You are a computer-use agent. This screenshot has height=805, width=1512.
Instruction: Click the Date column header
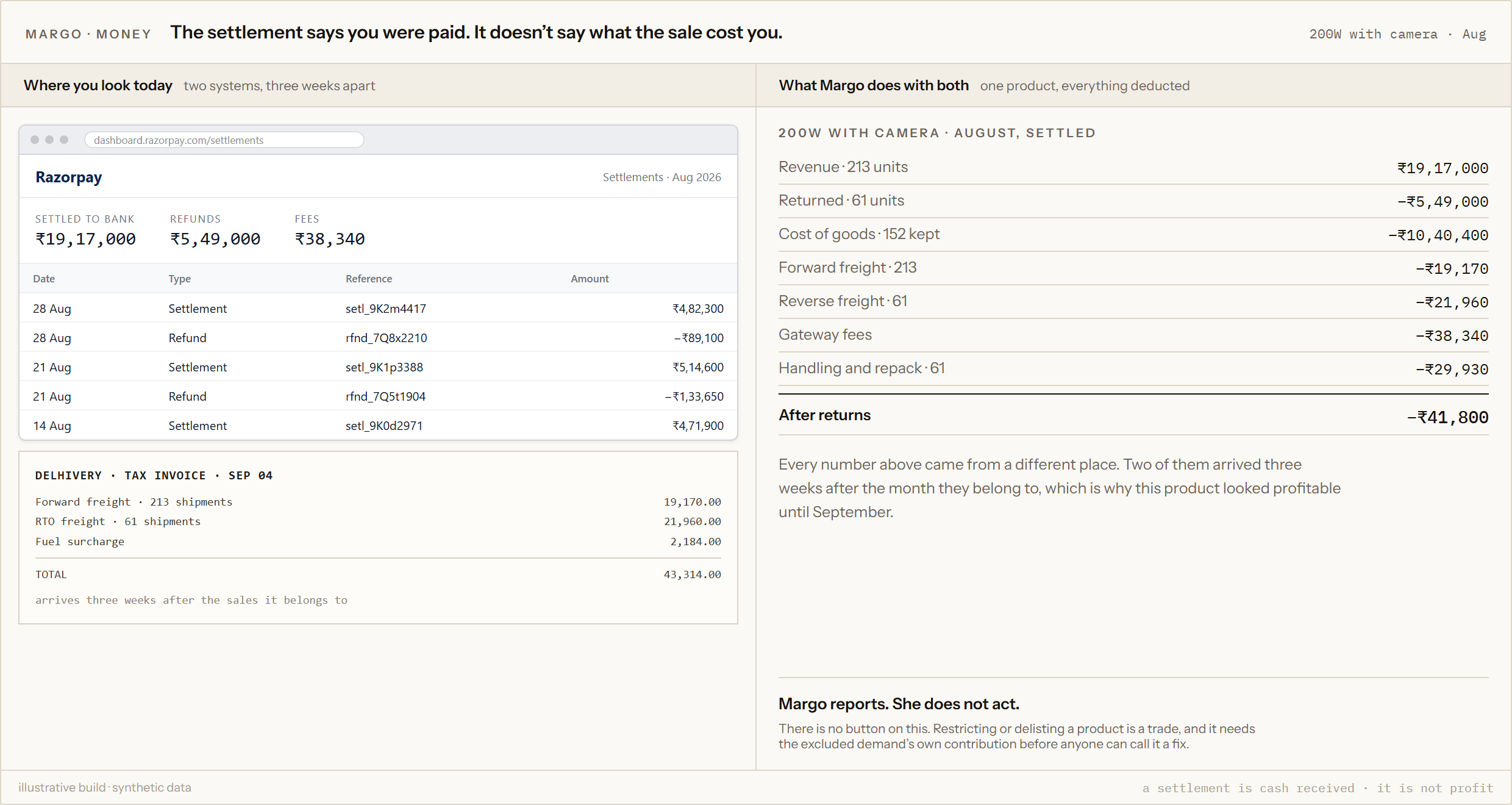(x=44, y=279)
